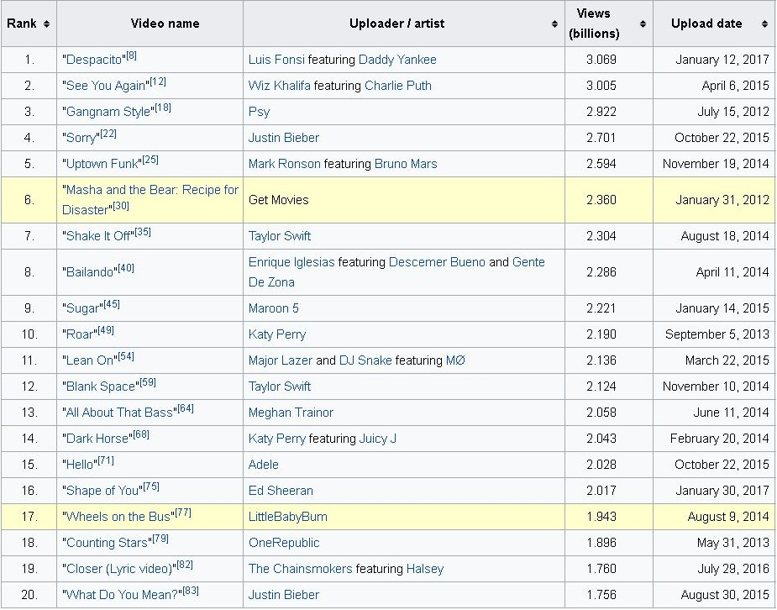This screenshot has height=610, width=777.
Task: Open OneRepublic artist link
Action: [x=283, y=543]
